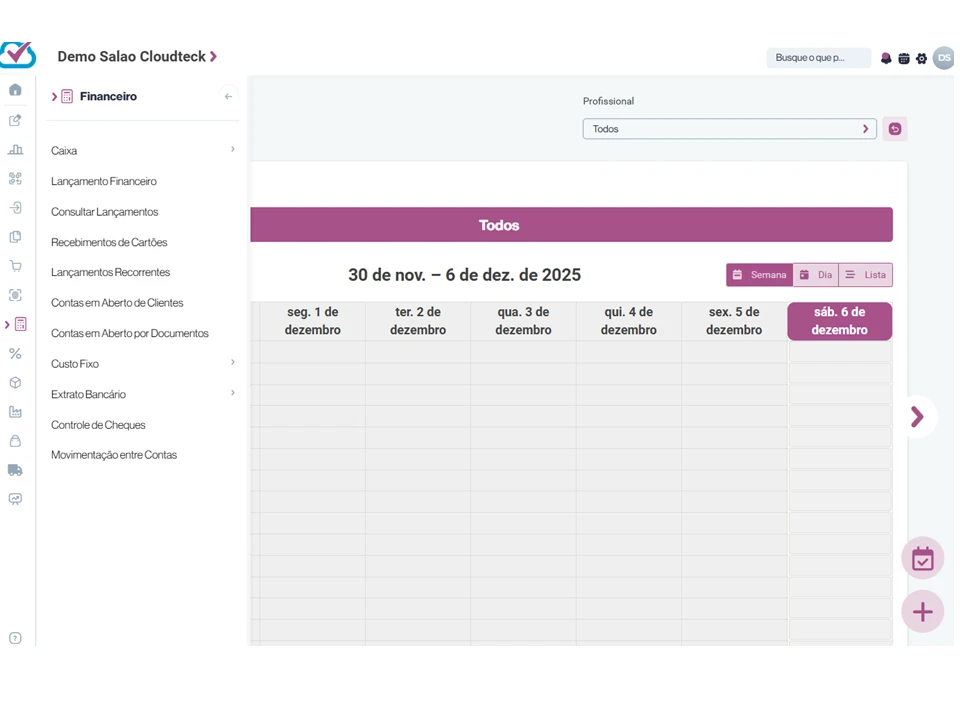Viewport: 960px width, 720px height.
Task: Click the percent sign sidebar icon
Action: click(x=15, y=354)
